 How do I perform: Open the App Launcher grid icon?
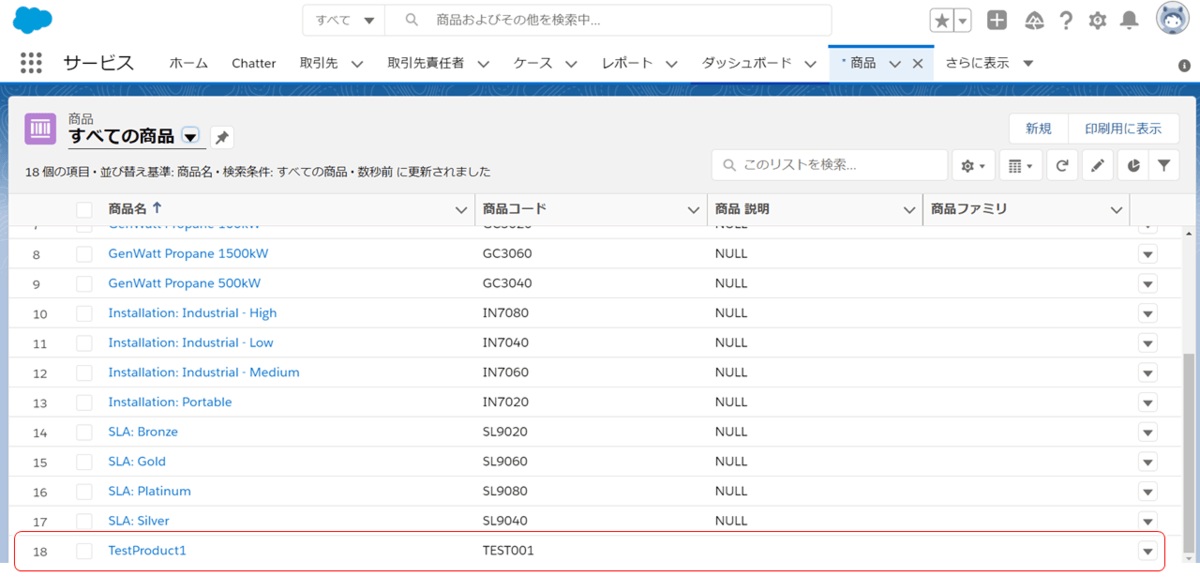[31, 63]
